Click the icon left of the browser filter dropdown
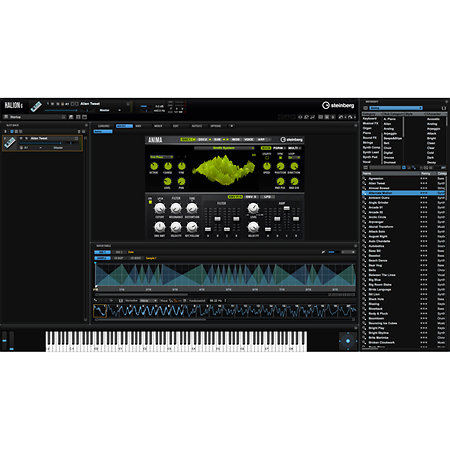Screen dimensions: 450x450 point(365,108)
